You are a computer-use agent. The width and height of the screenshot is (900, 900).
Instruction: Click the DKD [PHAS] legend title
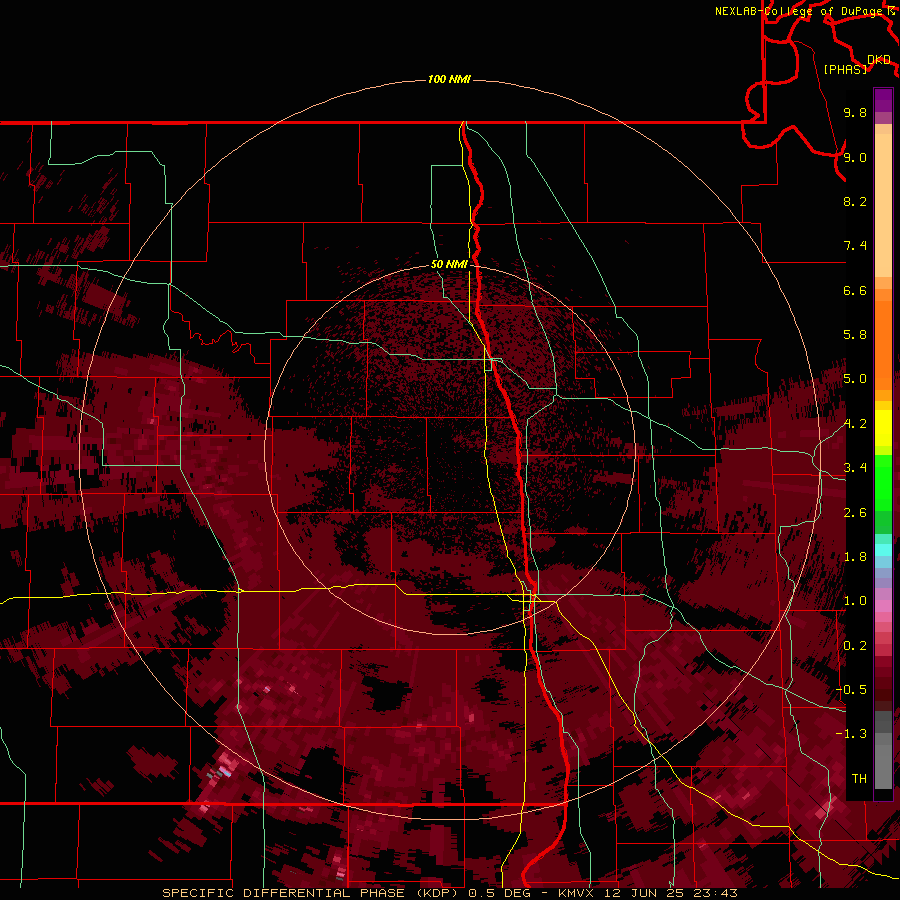click(856, 64)
